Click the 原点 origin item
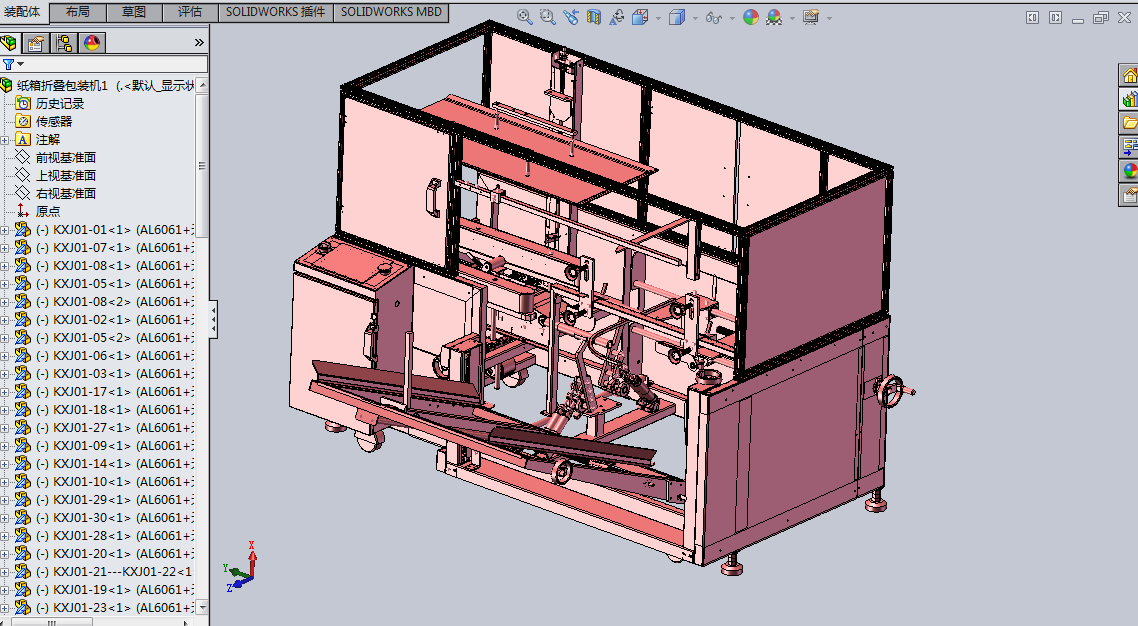Viewport: 1138px width, 626px height. click(x=47, y=211)
